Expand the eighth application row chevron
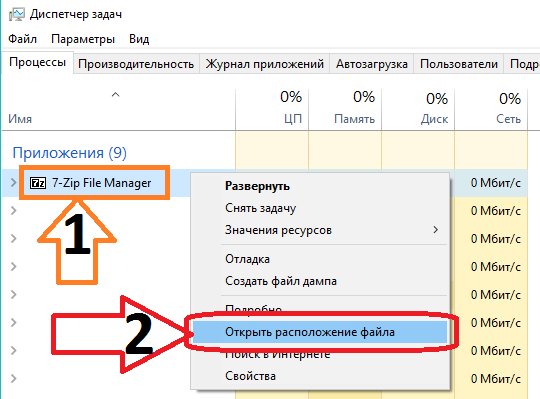The width and height of the screenshot is (540, 399). (13, 378)
